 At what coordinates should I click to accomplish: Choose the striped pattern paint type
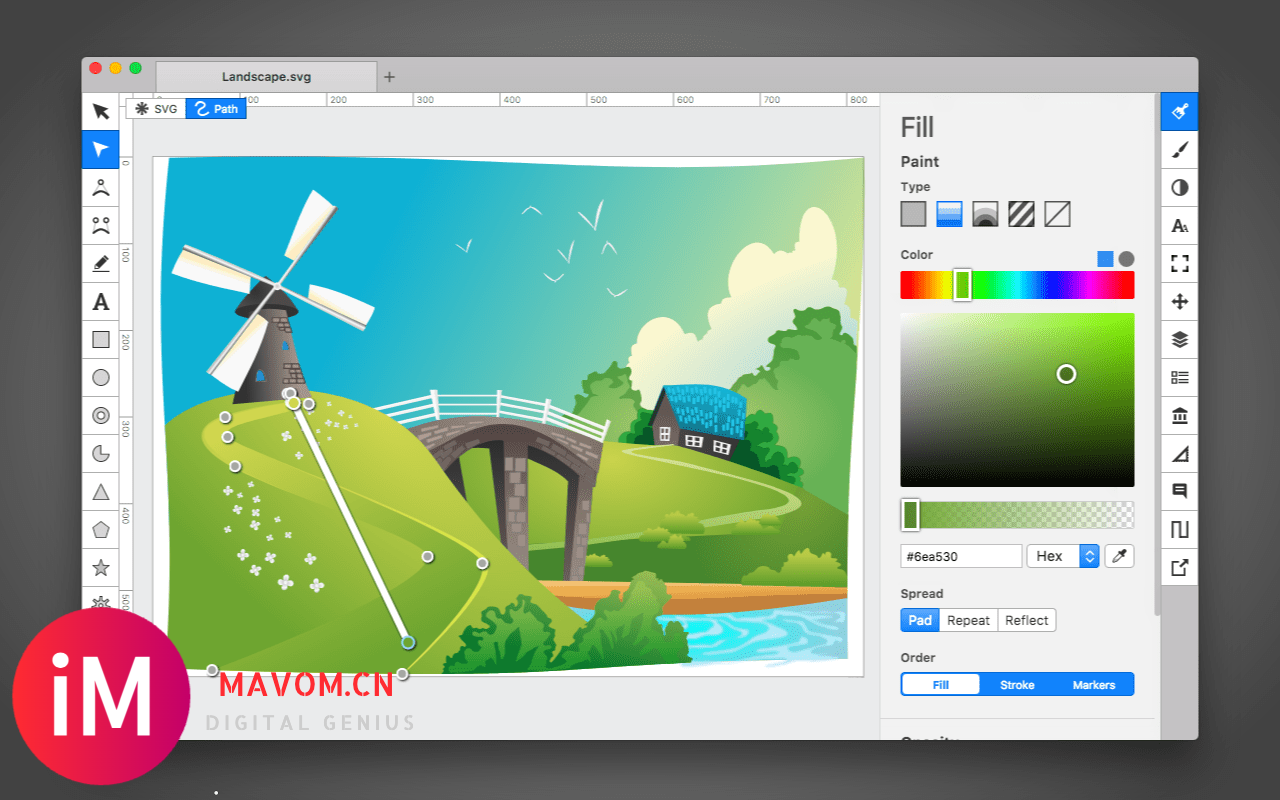pyautogui.click(x=1021, y=214)
